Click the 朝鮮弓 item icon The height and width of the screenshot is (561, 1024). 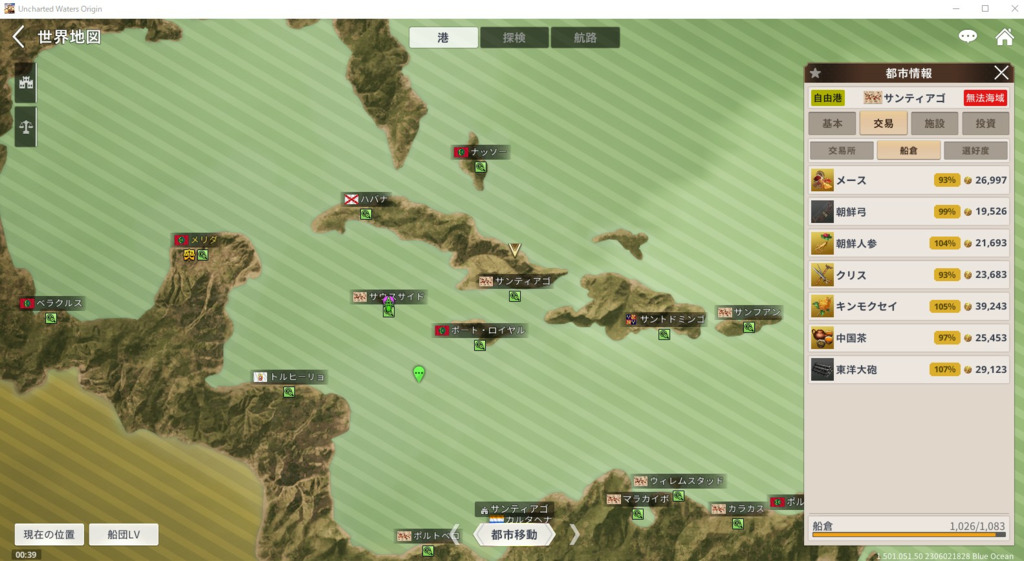[822, 212]
